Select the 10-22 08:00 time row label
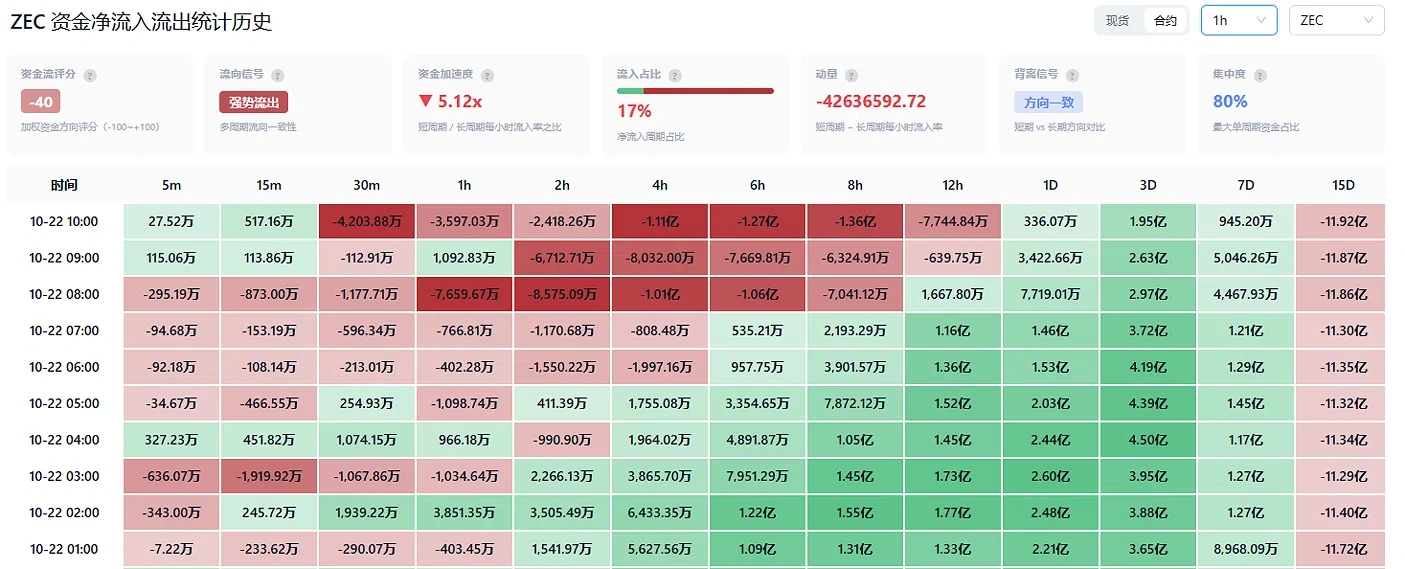 [x=64, y=294]
